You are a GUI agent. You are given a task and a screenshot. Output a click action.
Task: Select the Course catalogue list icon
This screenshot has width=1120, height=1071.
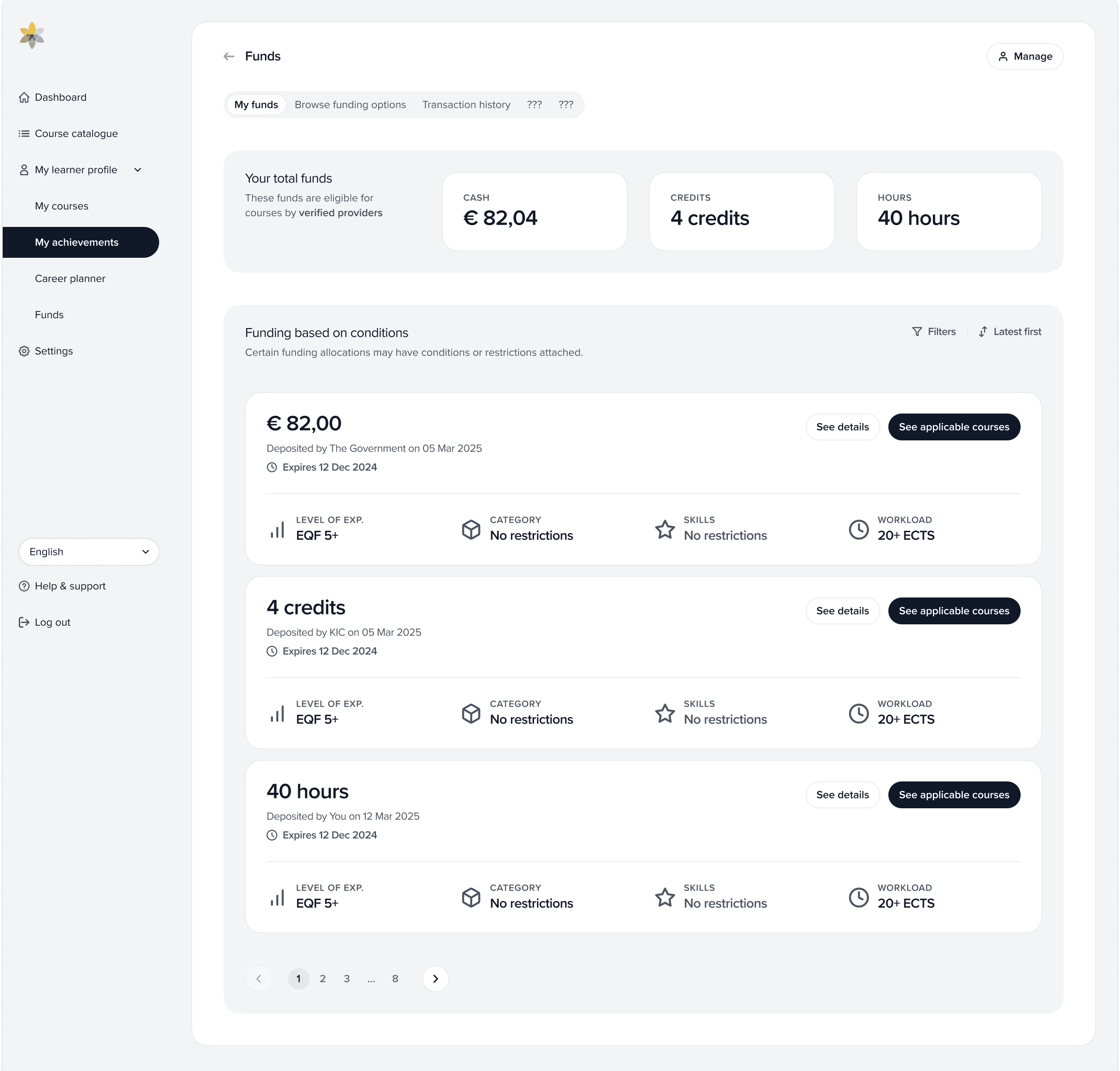[24, 133]
